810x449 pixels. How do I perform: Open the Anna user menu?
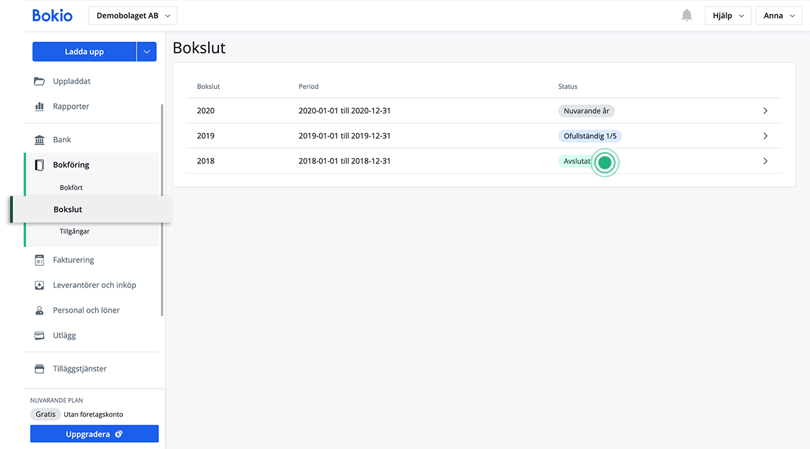pos(780,15)
